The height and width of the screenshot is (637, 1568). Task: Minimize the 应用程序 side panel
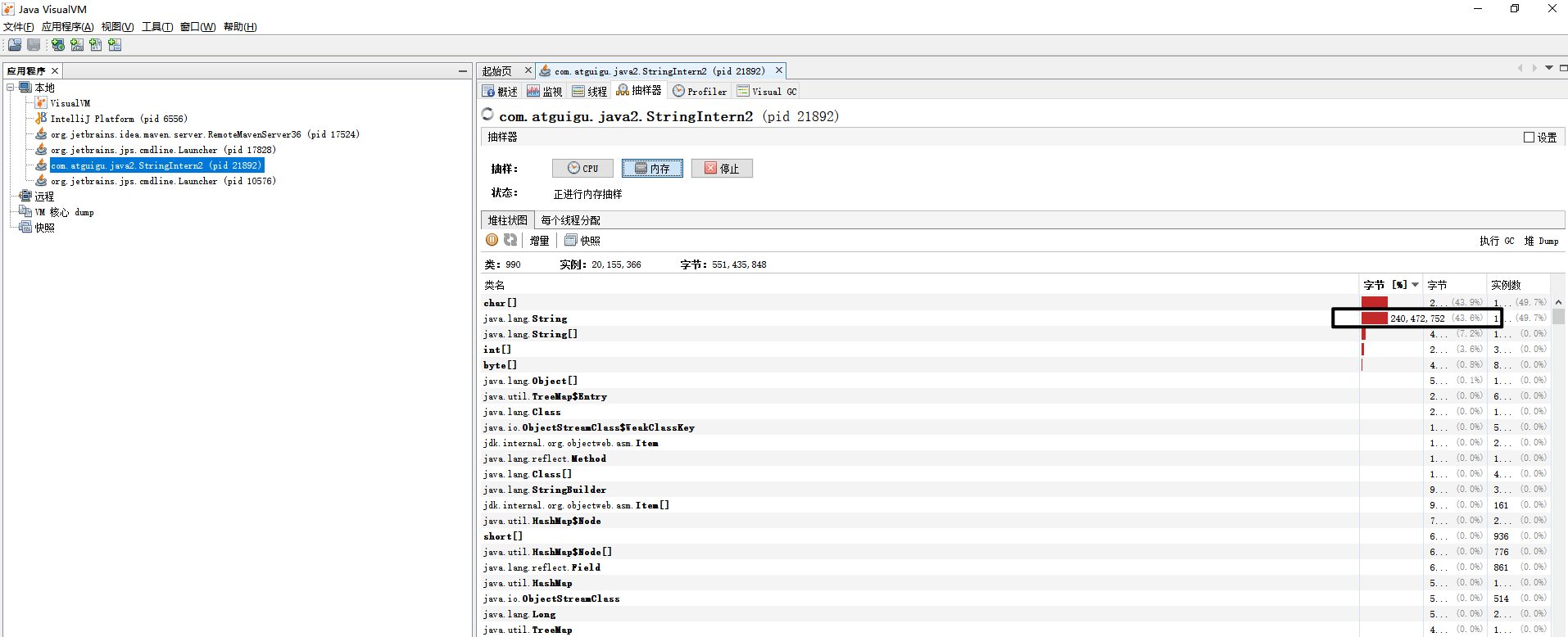[x=463, y=71]
